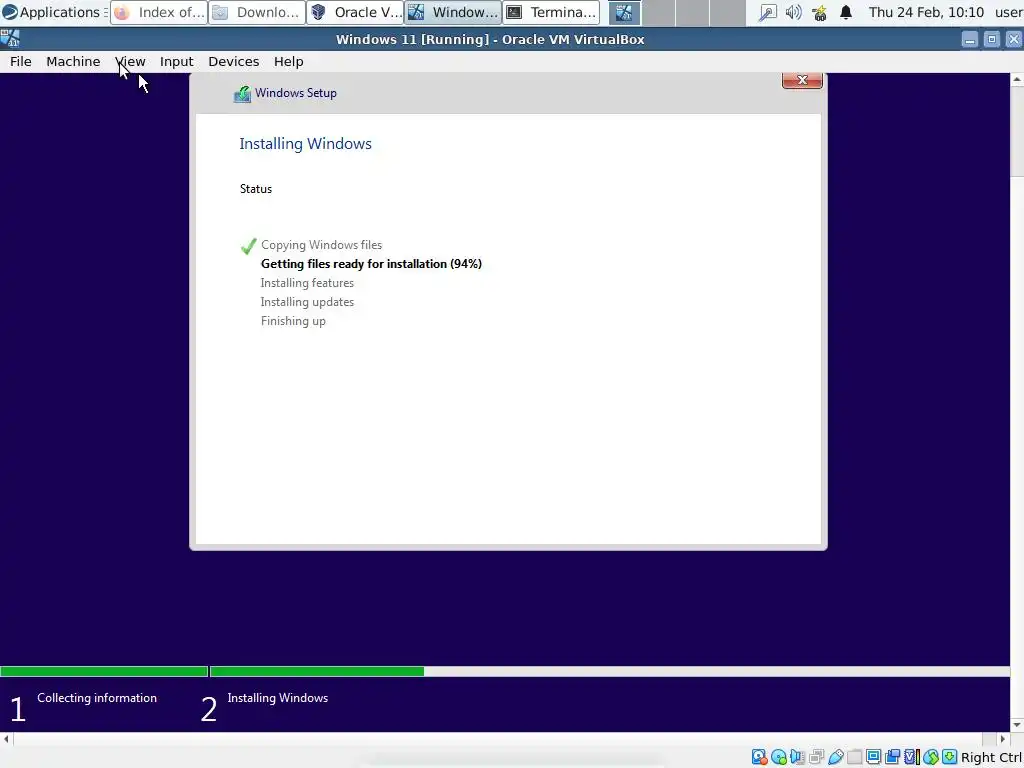
Task: Click the network connection tray icon
Action: (767, 12)
